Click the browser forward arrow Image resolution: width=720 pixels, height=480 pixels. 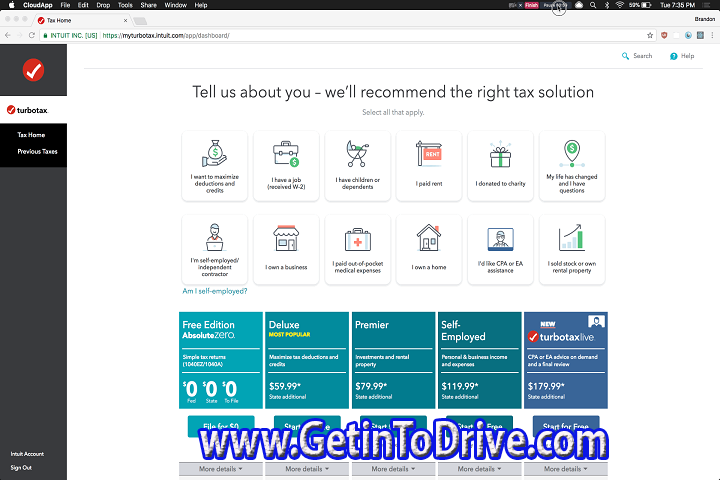click(19, 35)
